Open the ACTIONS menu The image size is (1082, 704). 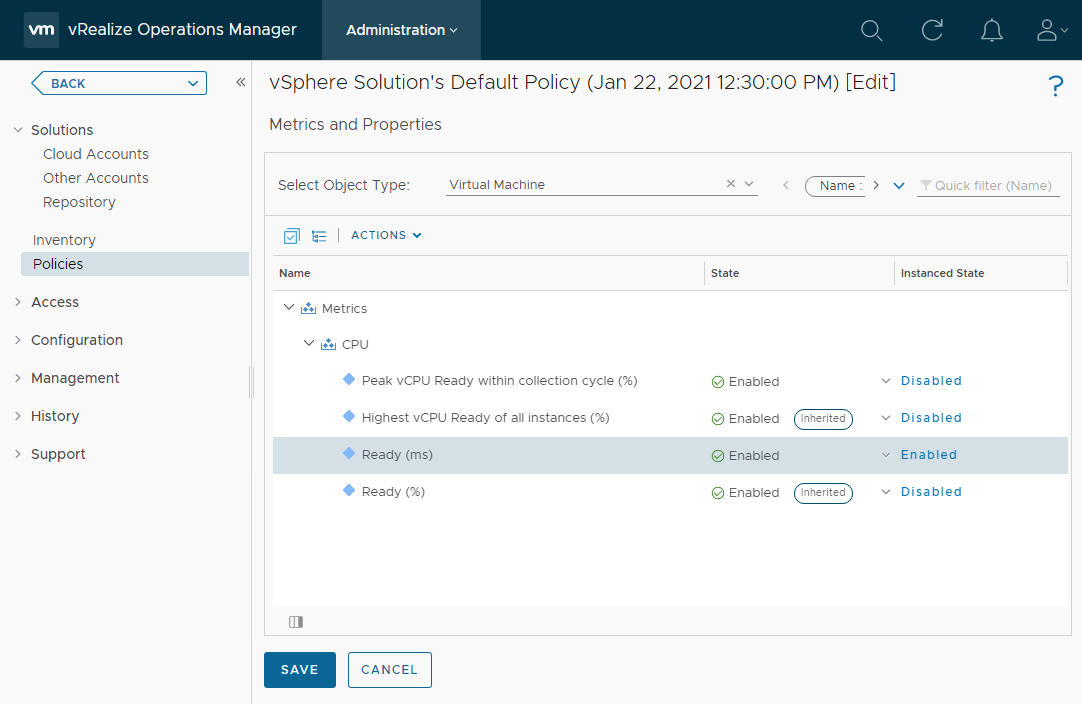point(386,235)
